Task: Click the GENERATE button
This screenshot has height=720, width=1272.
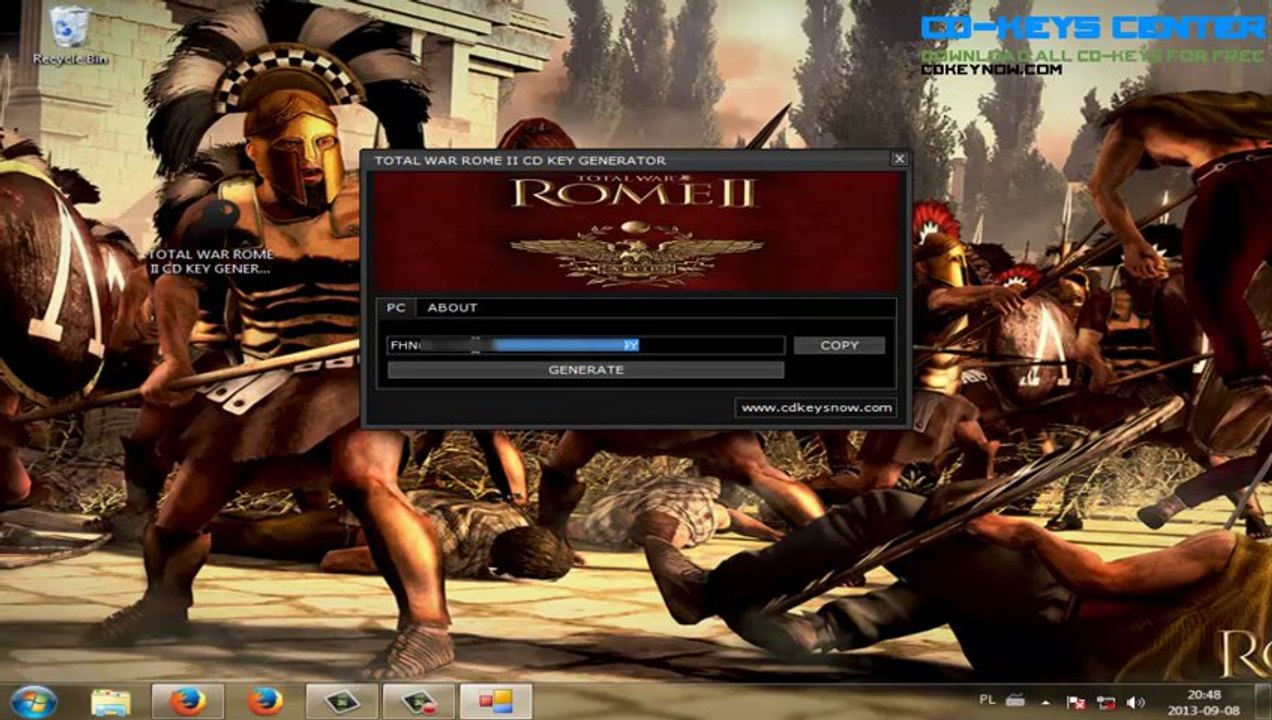Action: [x=586, y=370]
